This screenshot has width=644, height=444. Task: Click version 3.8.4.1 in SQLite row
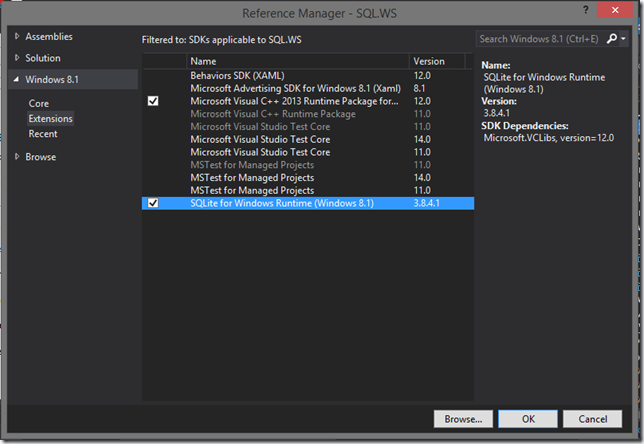[426, 203]
